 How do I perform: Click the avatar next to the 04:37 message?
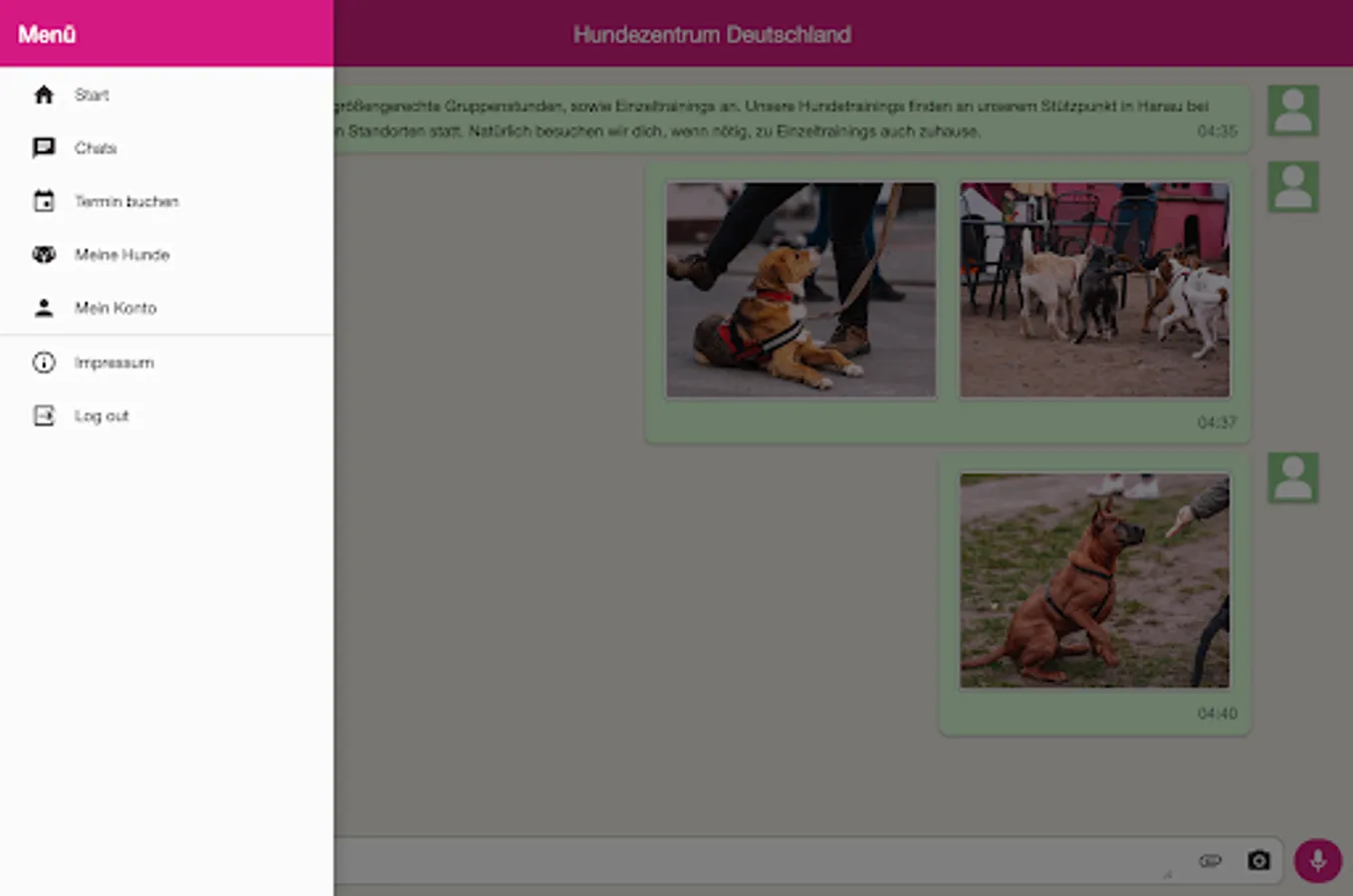tap(1292, 187)
